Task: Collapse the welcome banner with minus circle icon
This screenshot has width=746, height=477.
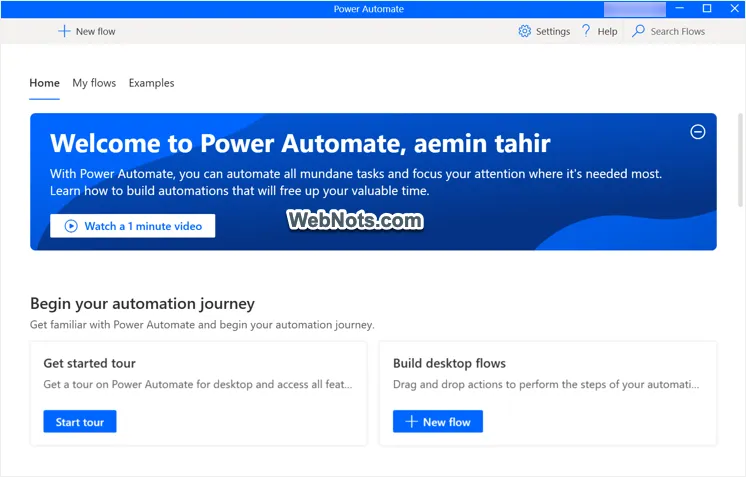Action: pyautogui.click(x=697, y=132)
